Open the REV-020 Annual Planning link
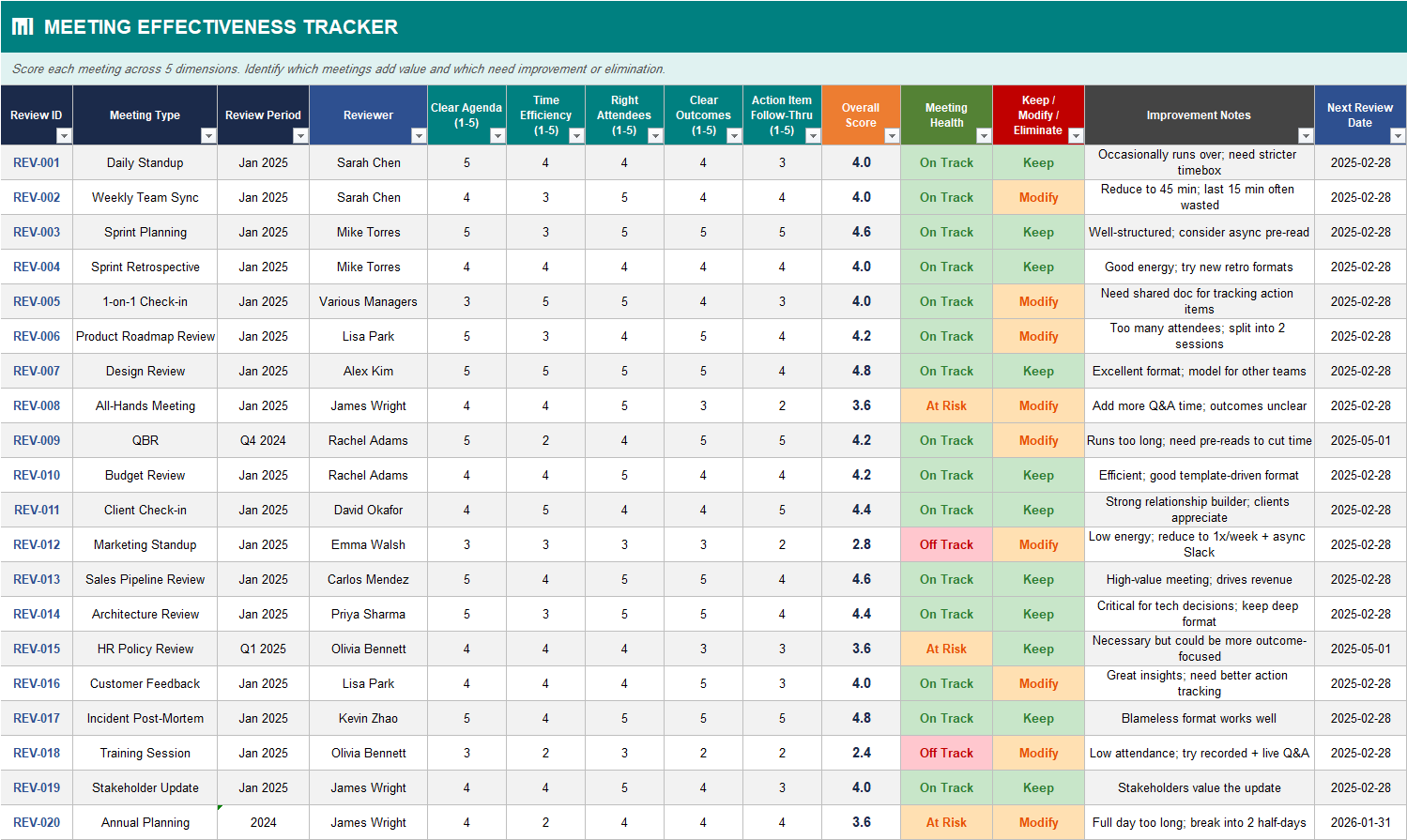1407x840 pixels. point(37,822)
